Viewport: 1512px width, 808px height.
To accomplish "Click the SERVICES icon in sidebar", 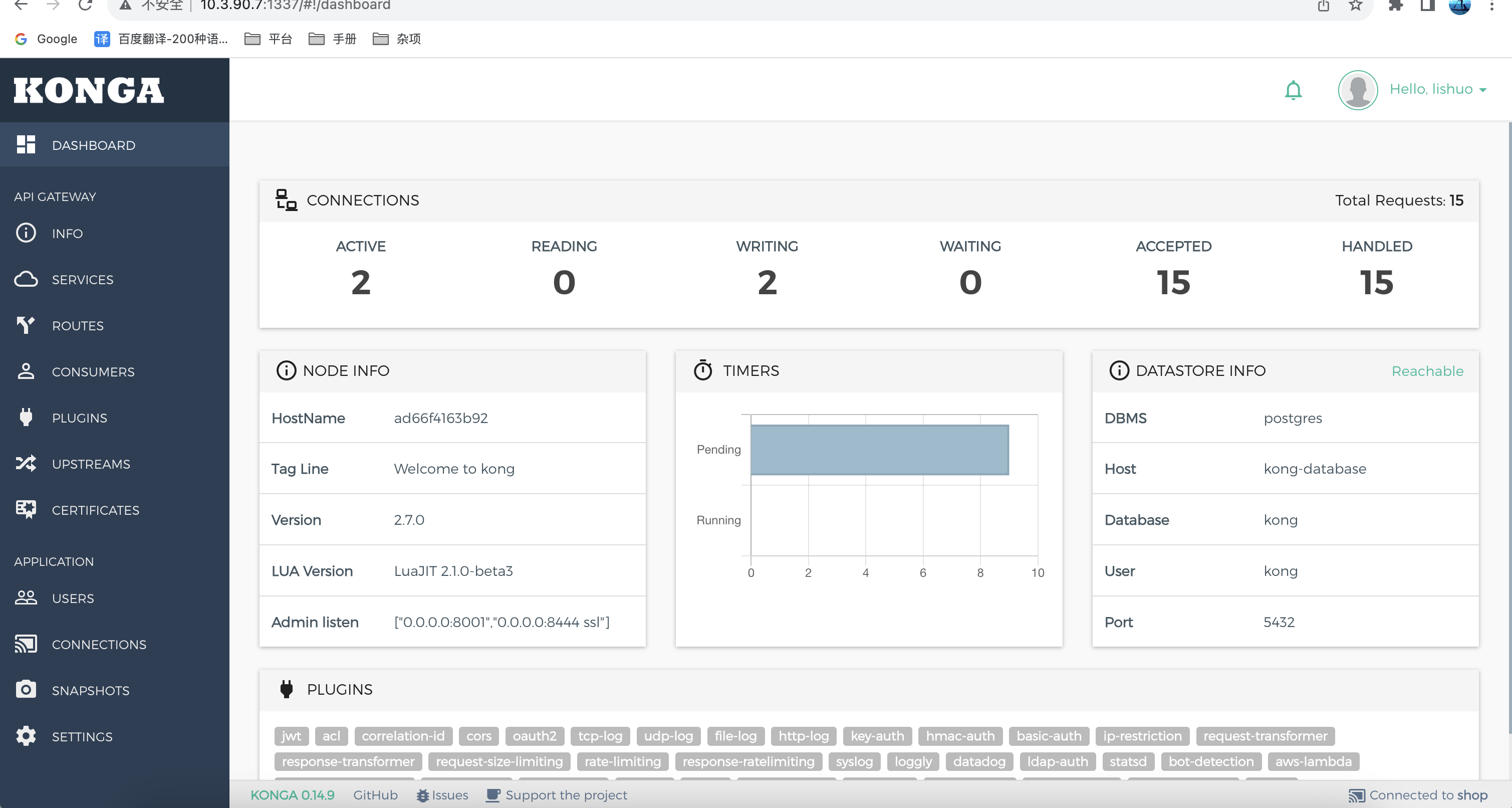I will click(26, 279).
